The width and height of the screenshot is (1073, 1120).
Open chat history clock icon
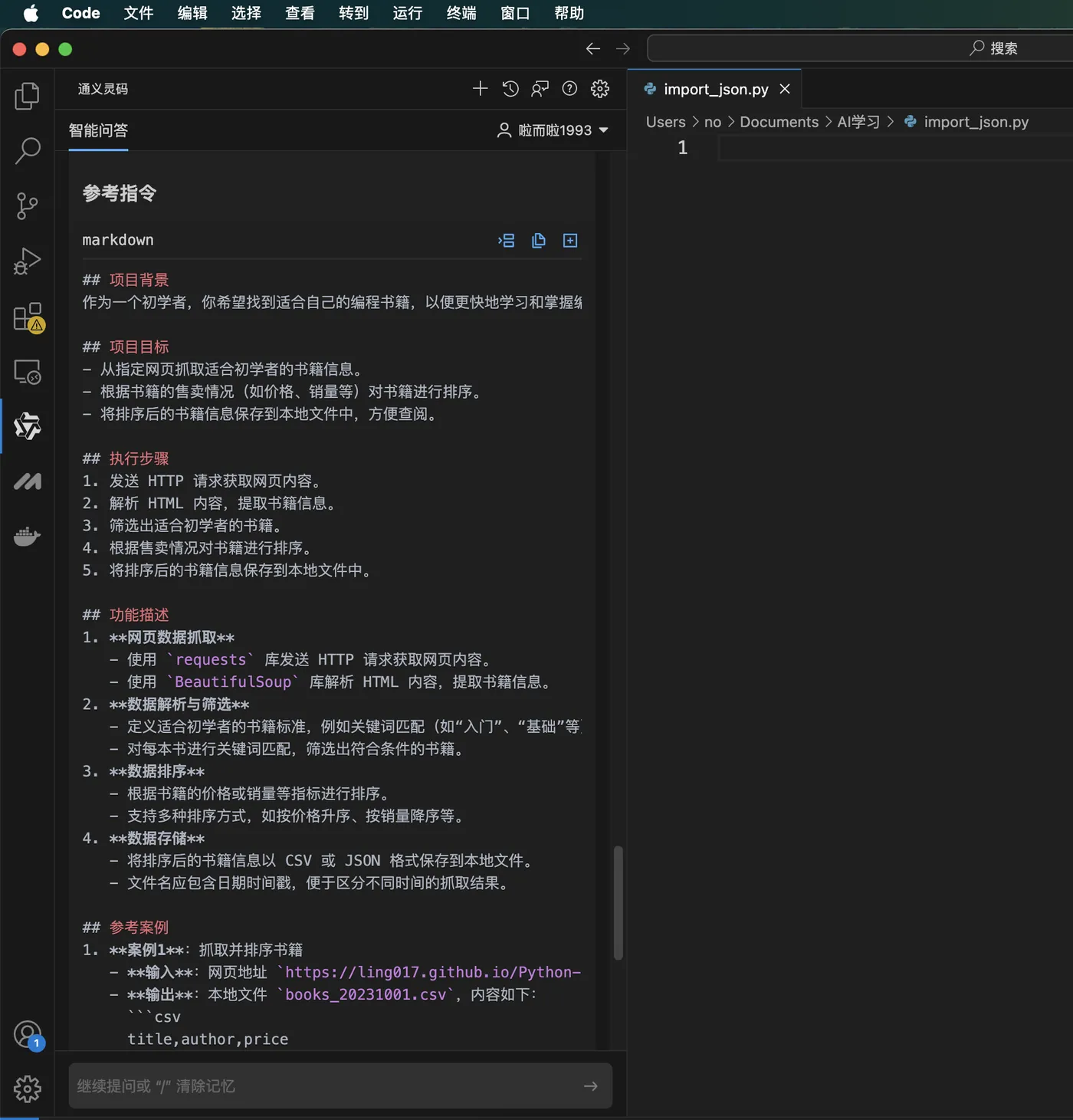(510, 89)
